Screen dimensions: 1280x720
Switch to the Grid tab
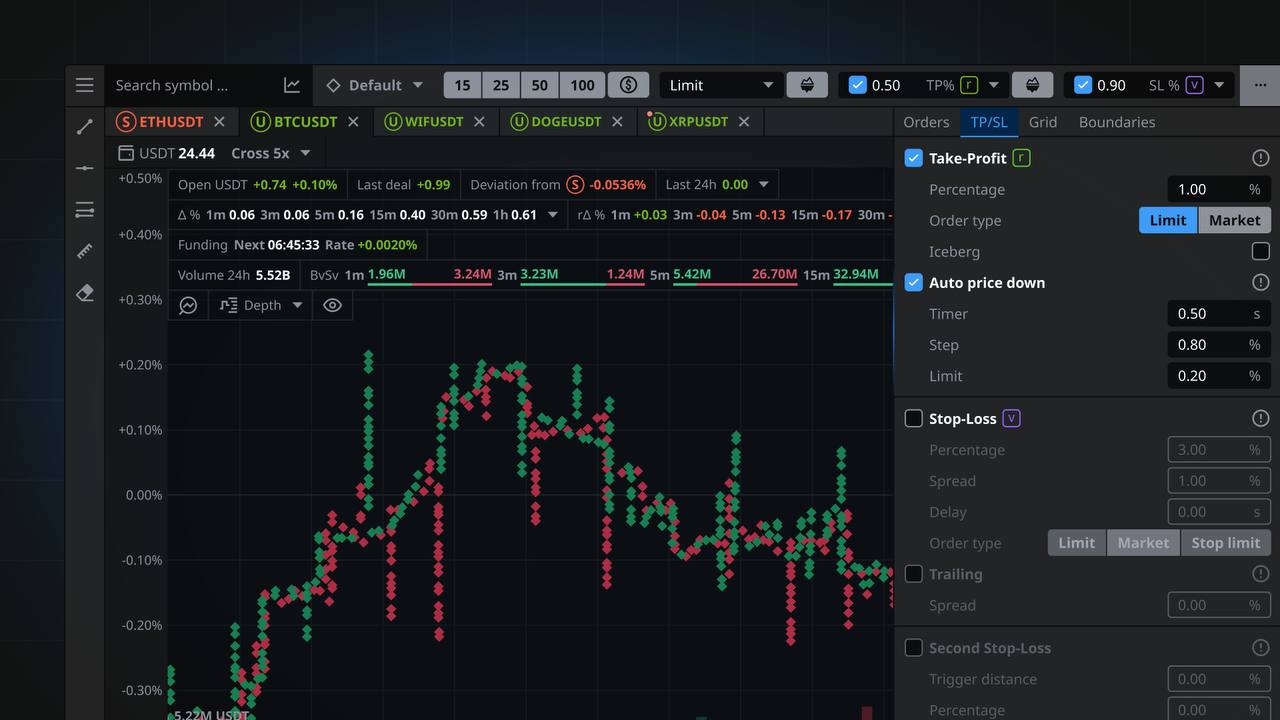pos(1043,122)
